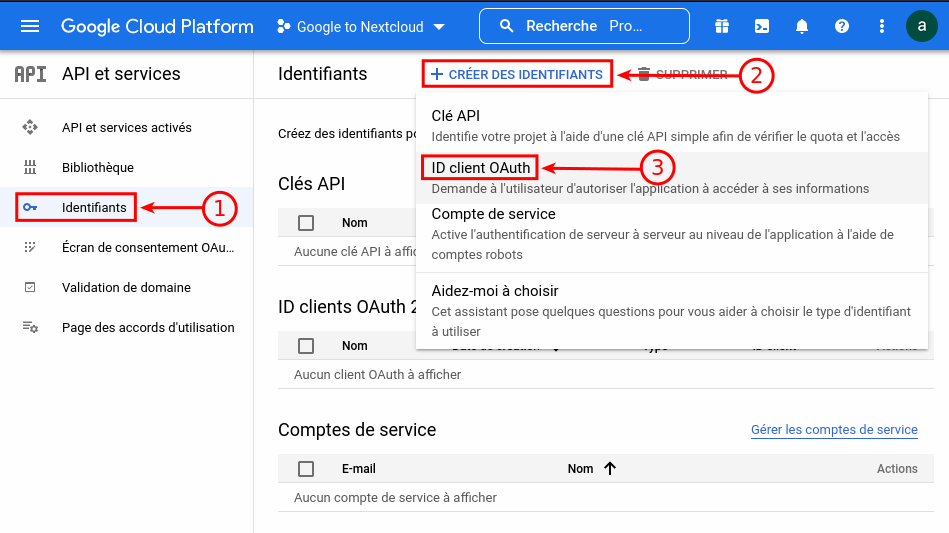Click the Nom header in OAuth clients table
The width and height of the screenshot is (949, 533).
pyautogui.click(x=354, y=345)
